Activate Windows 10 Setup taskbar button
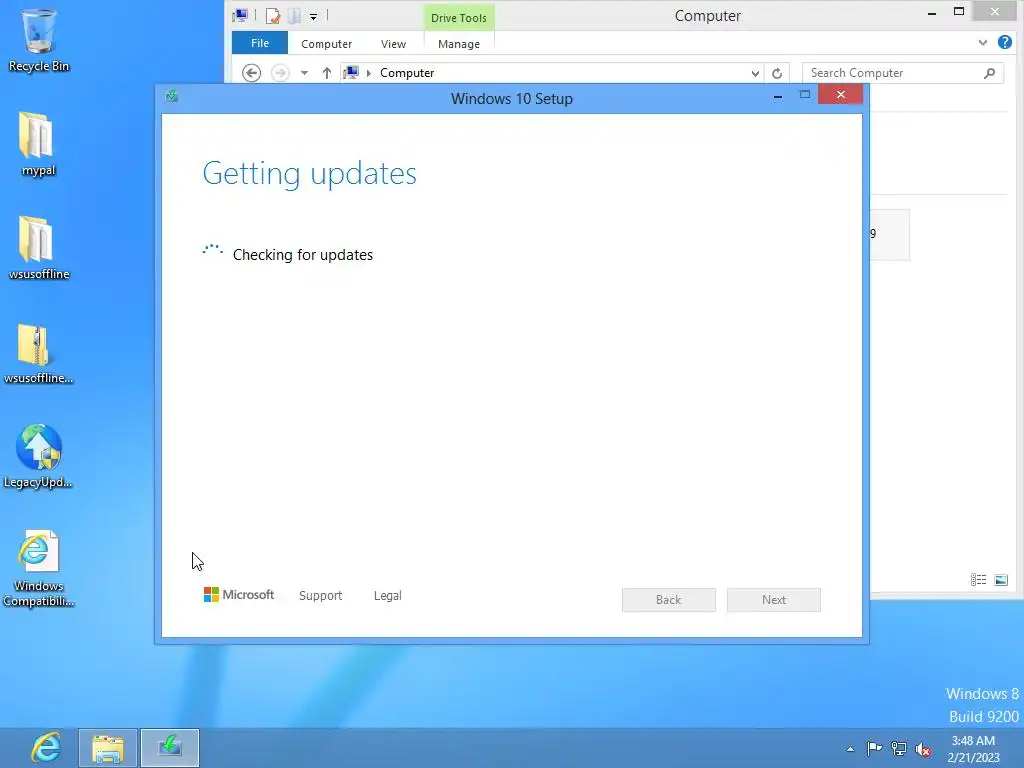 tap(170, 748)
